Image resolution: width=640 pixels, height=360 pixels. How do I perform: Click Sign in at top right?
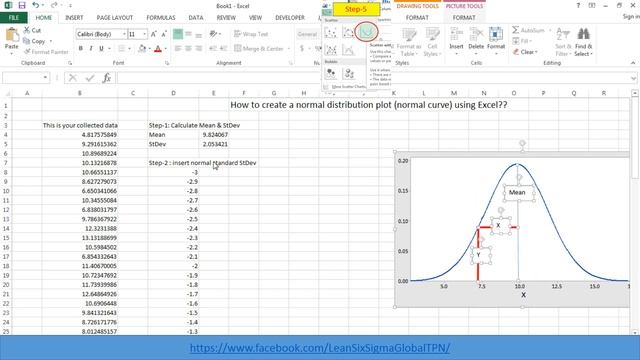tap(631, 16)
